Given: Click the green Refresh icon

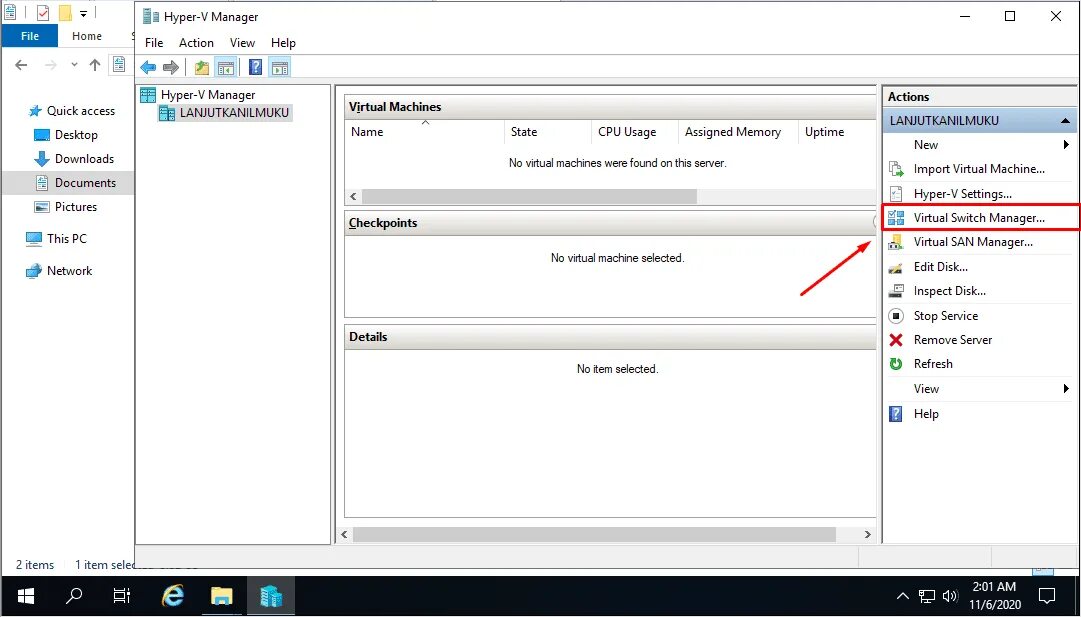Looking at the screenshot, I should pos(896,364).
